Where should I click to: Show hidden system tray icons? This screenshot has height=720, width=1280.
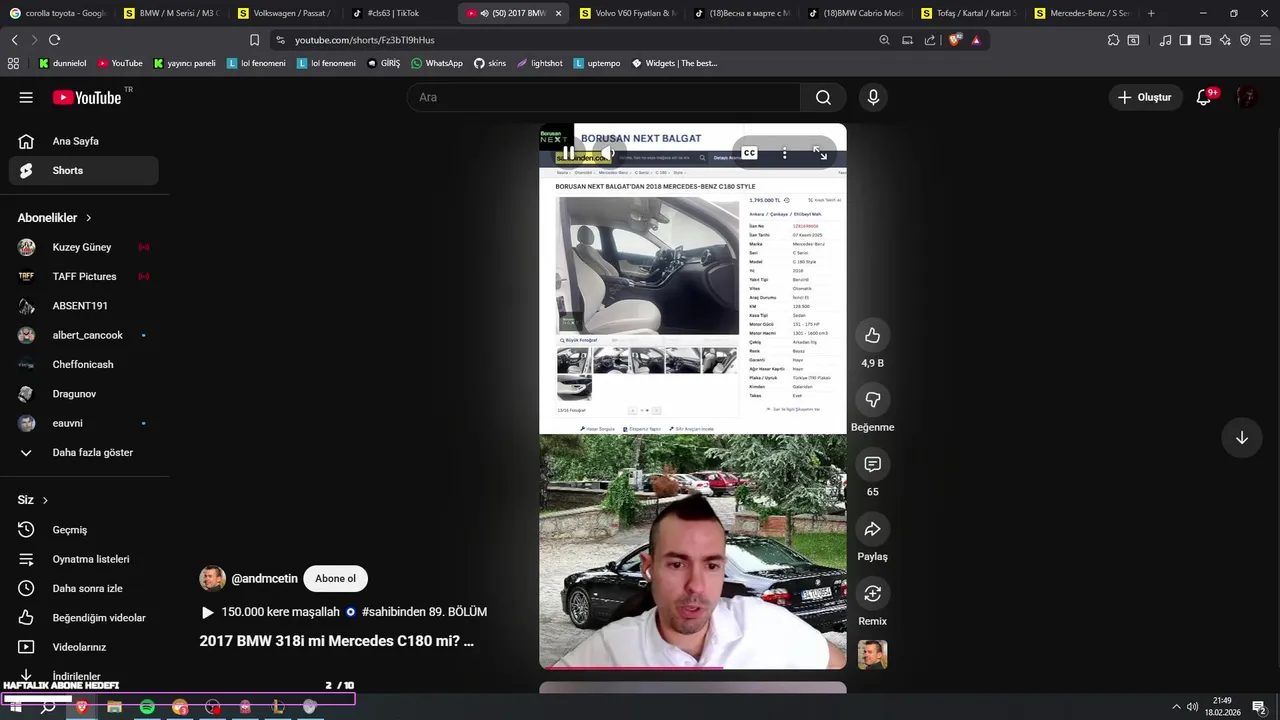point(1176,707)
